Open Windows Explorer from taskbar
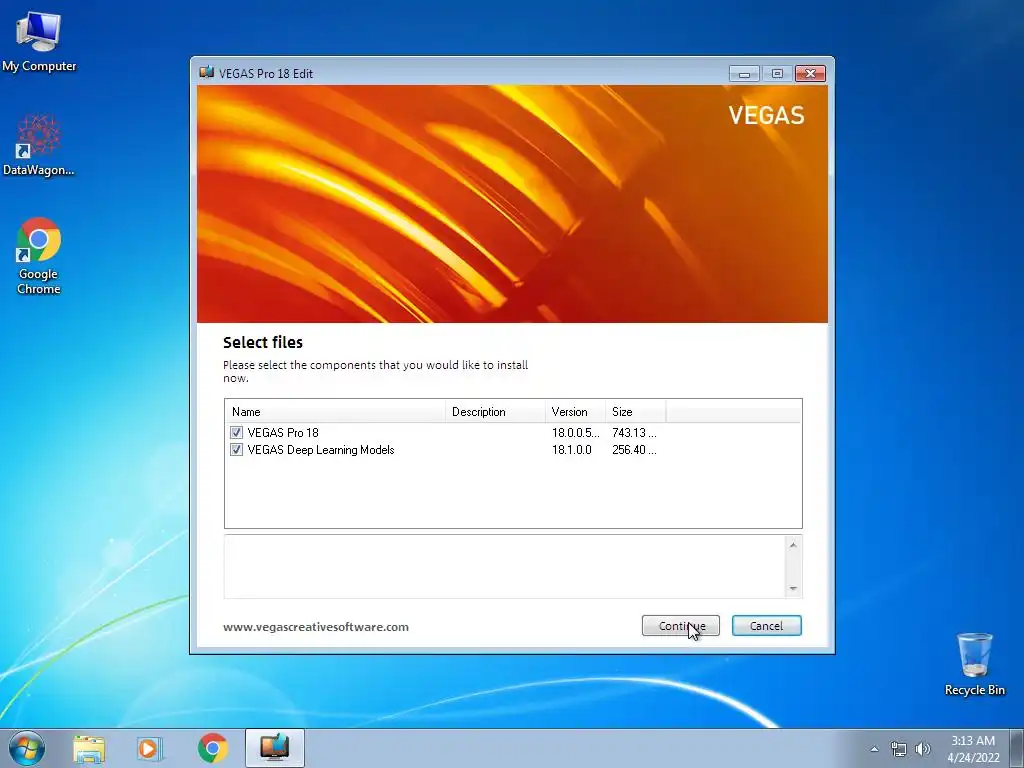 tap(89, 748)
